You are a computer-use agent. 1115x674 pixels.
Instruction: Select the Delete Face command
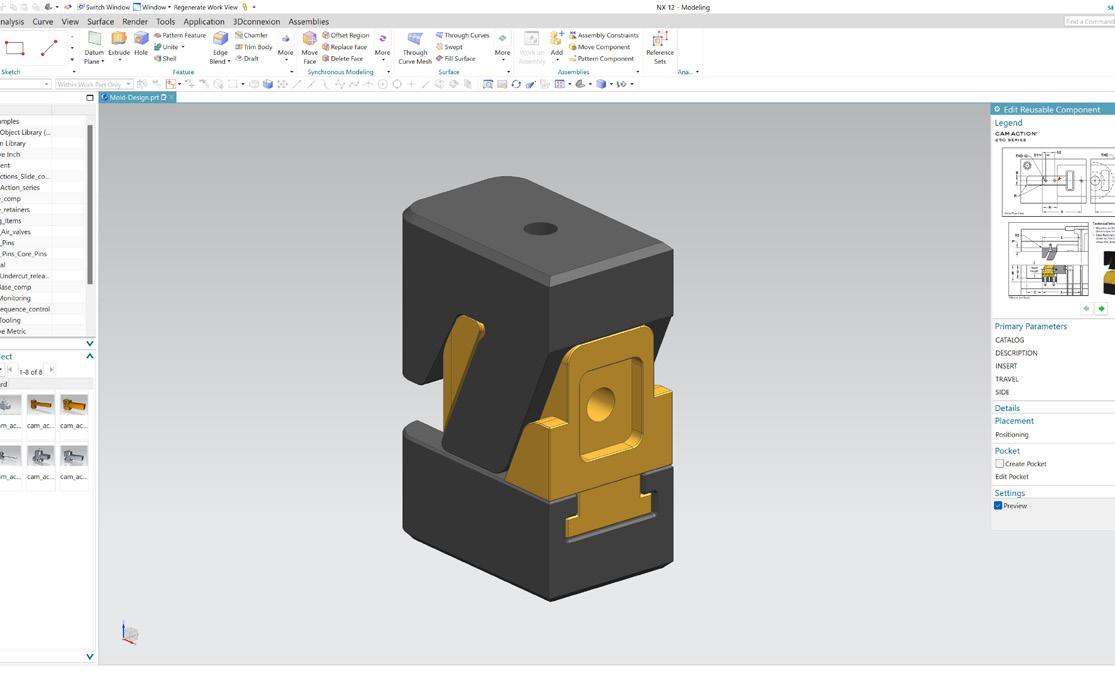pos(342,58)
